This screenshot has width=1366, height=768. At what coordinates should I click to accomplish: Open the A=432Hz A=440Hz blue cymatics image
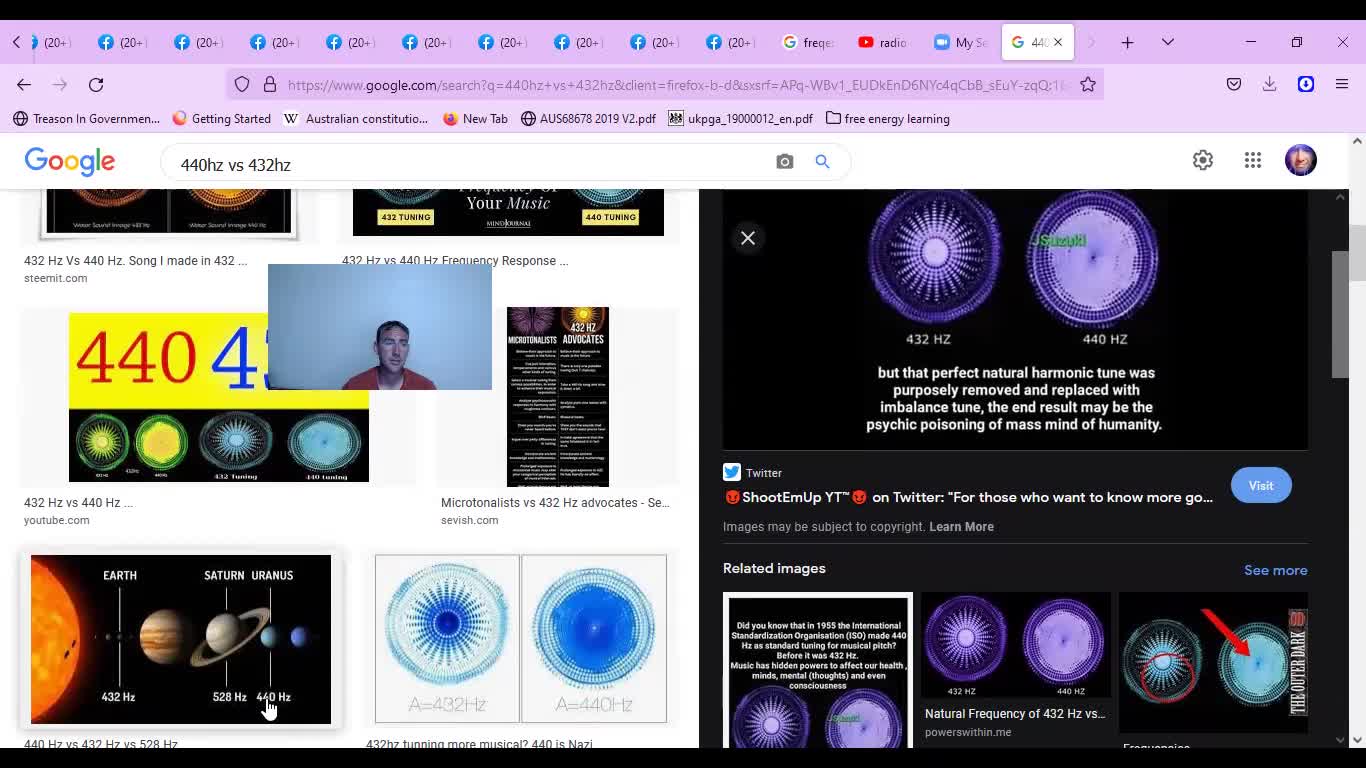pyautogui.click(x=521, y=639)
